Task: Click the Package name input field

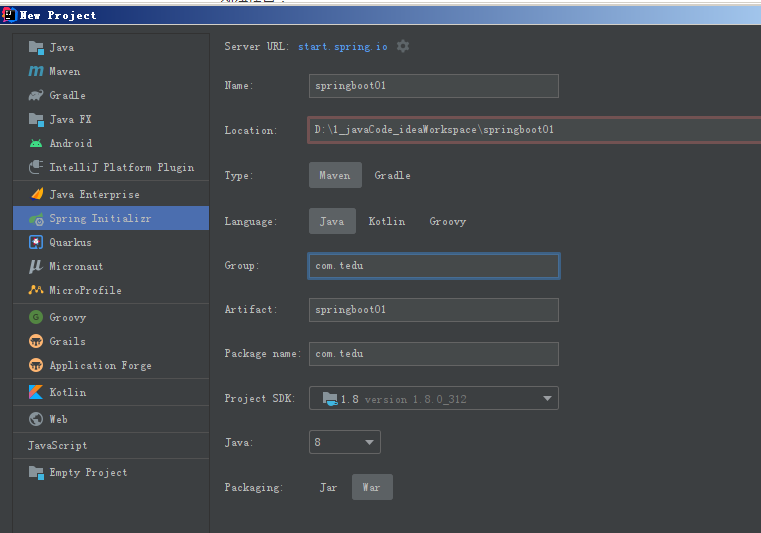Action: point(434,354)
